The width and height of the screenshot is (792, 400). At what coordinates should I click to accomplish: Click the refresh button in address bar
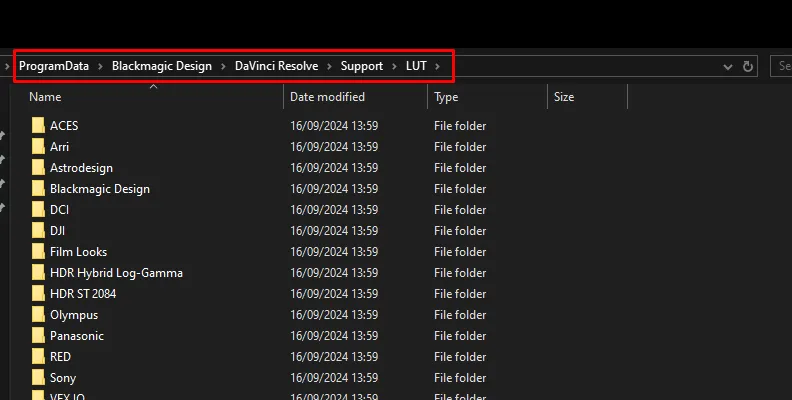tap(748, 67)
